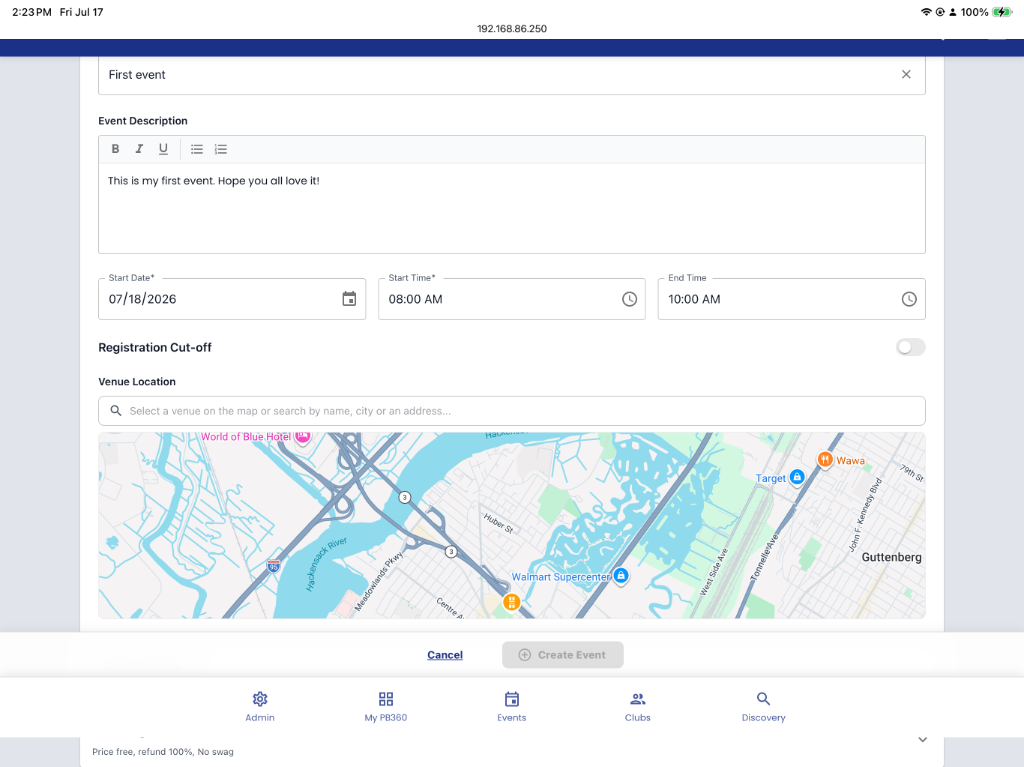Click the Guttenberg label on map
The width and height of the screenshot is (1024, 767).
(x=891, y=557)
